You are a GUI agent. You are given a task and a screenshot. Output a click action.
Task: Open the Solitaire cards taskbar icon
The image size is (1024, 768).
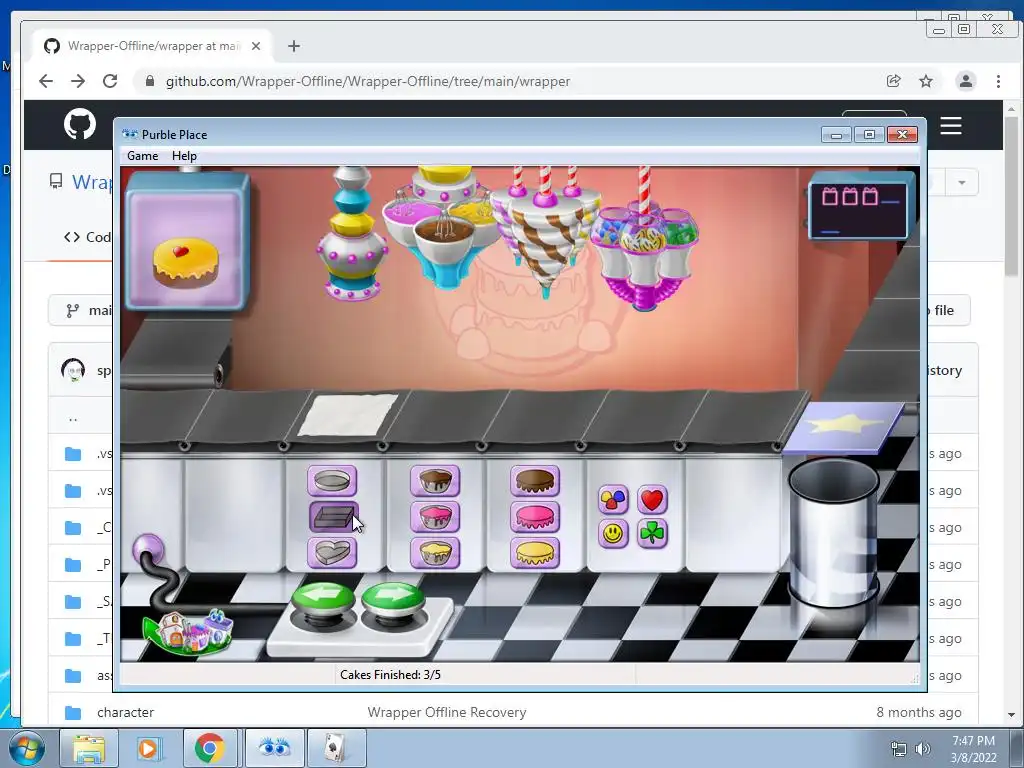[336, 748]
